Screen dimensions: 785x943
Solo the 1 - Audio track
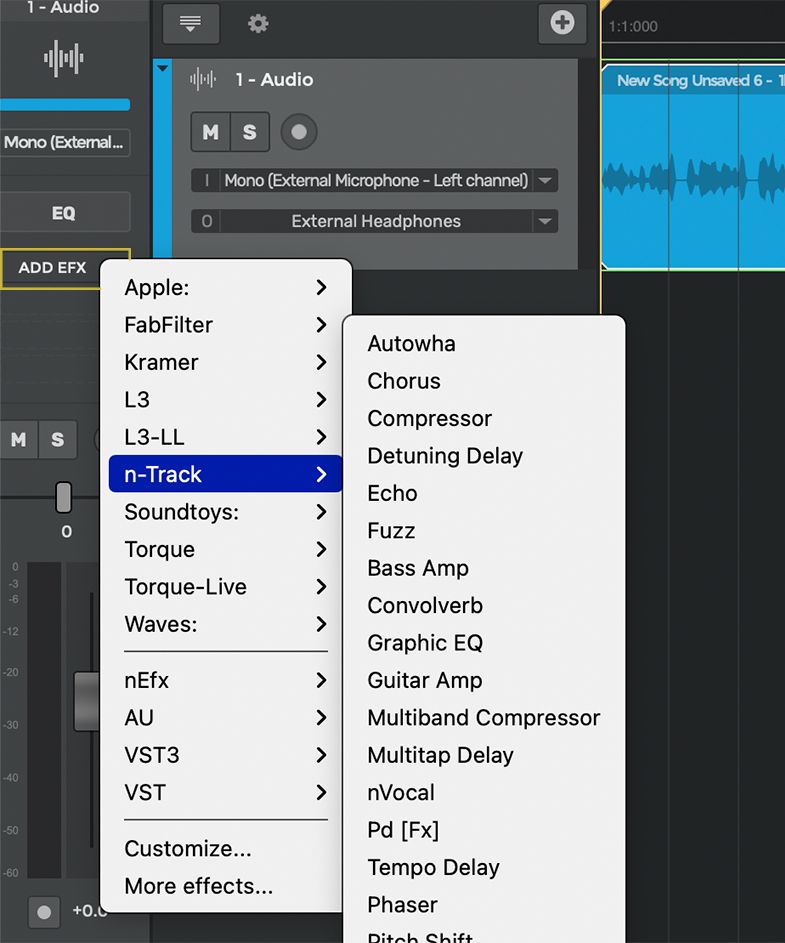249,132
